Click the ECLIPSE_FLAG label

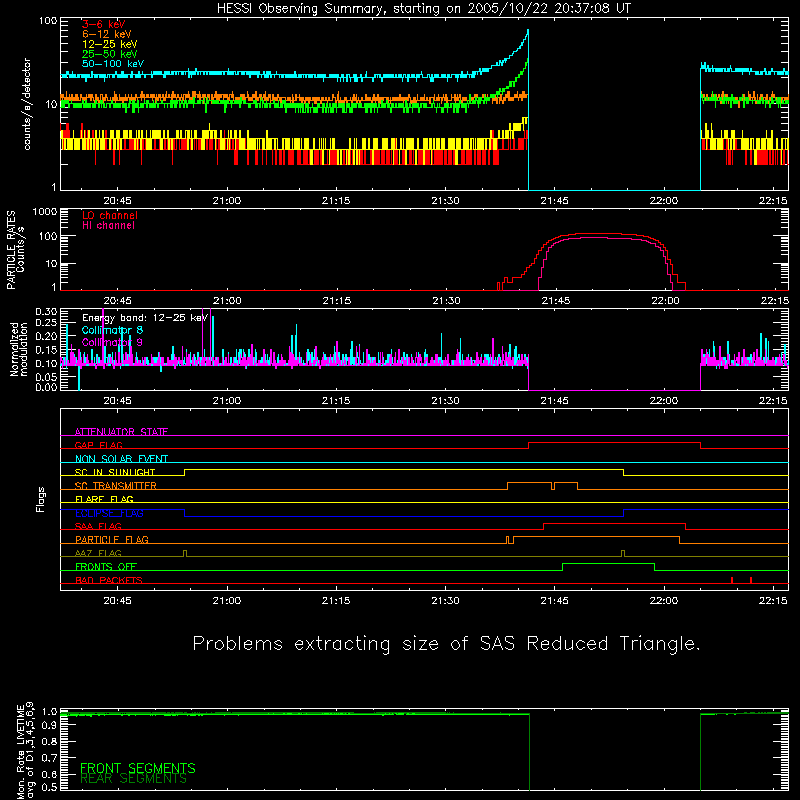[109, 513]
